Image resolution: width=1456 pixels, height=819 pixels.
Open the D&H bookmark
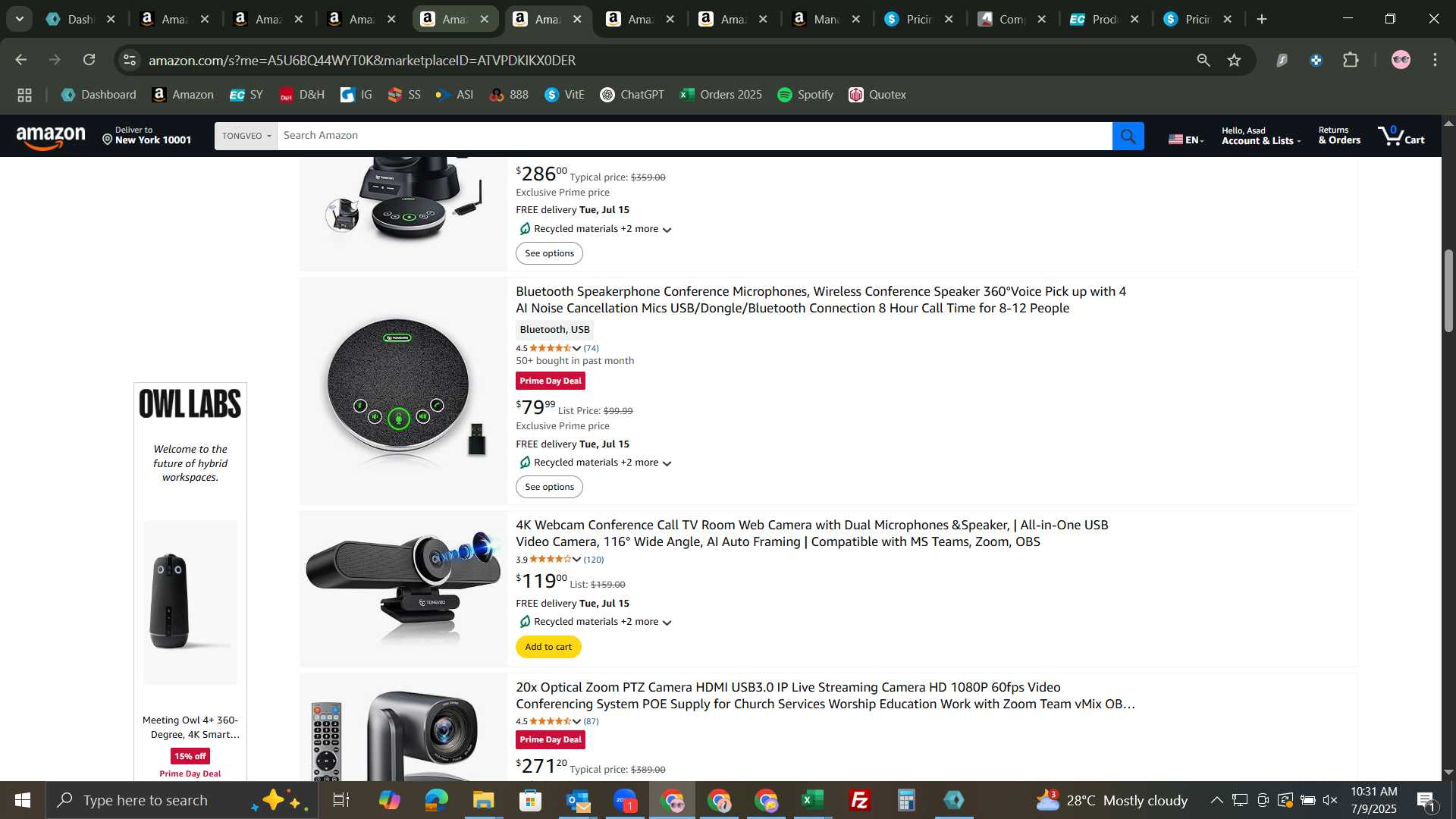[302, 95]
